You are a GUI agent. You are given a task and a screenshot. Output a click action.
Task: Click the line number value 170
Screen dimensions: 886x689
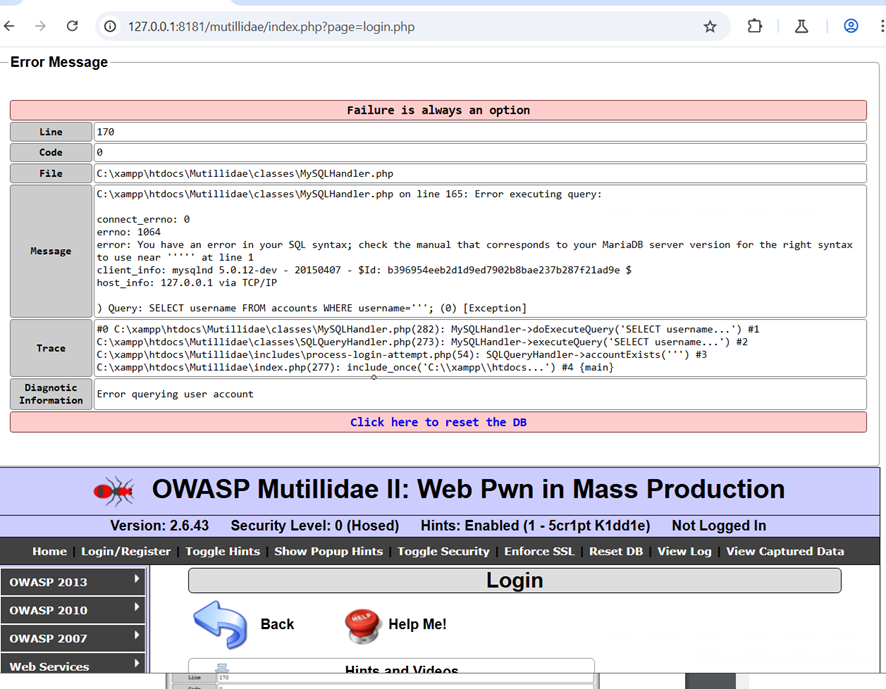tap(106, 132)
